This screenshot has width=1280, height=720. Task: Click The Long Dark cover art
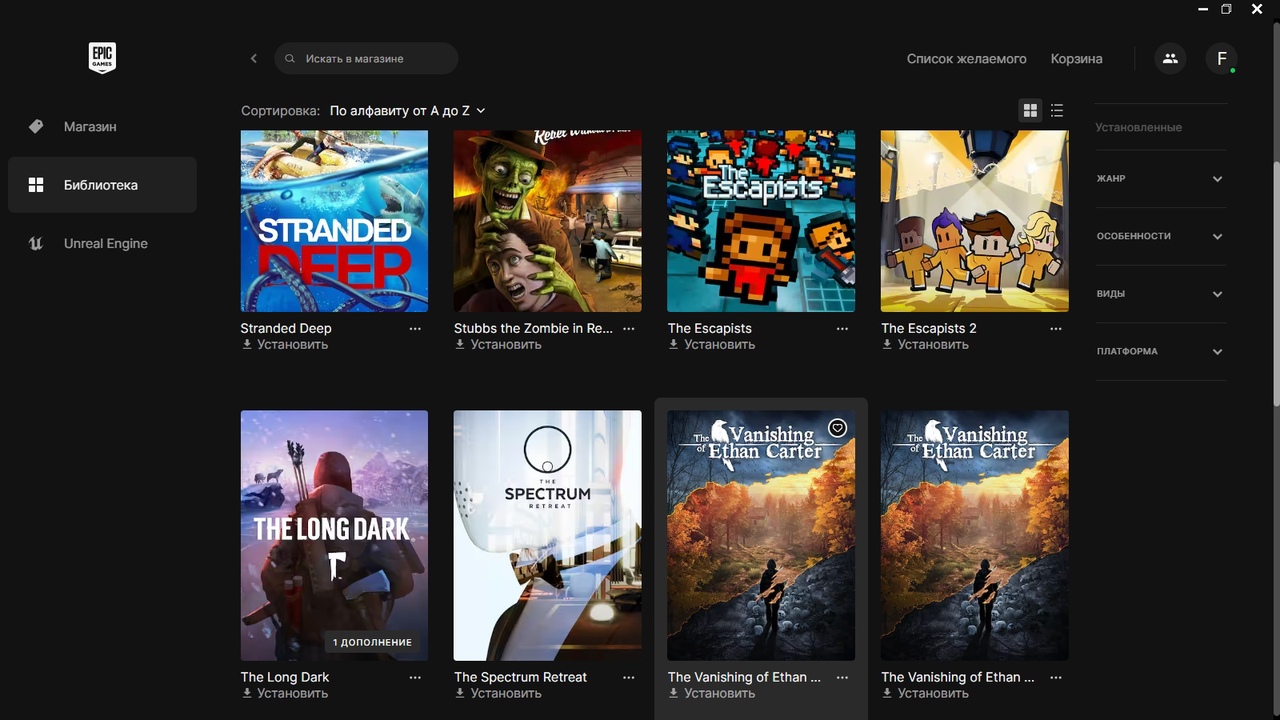tap(334, 535)
